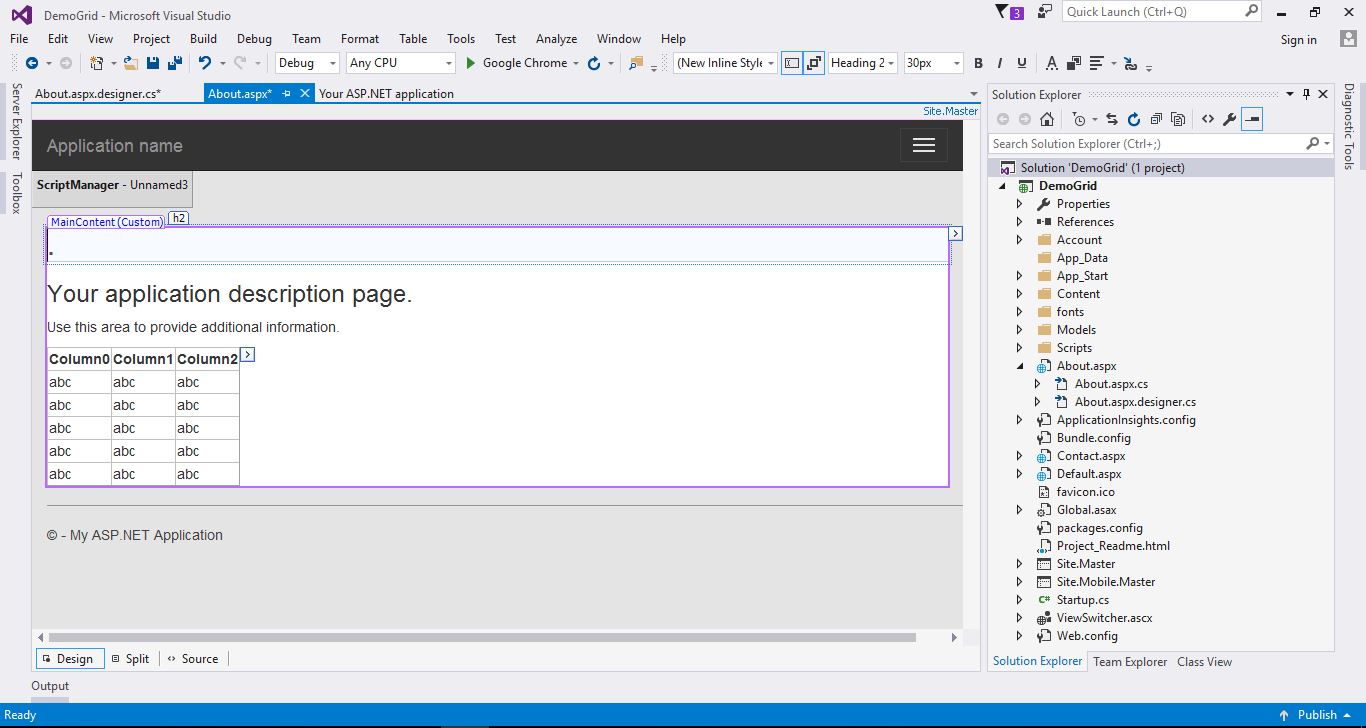1366x728 pixels.
Task: Refresh the Solution Explorer view
Action: (1135, 118)
